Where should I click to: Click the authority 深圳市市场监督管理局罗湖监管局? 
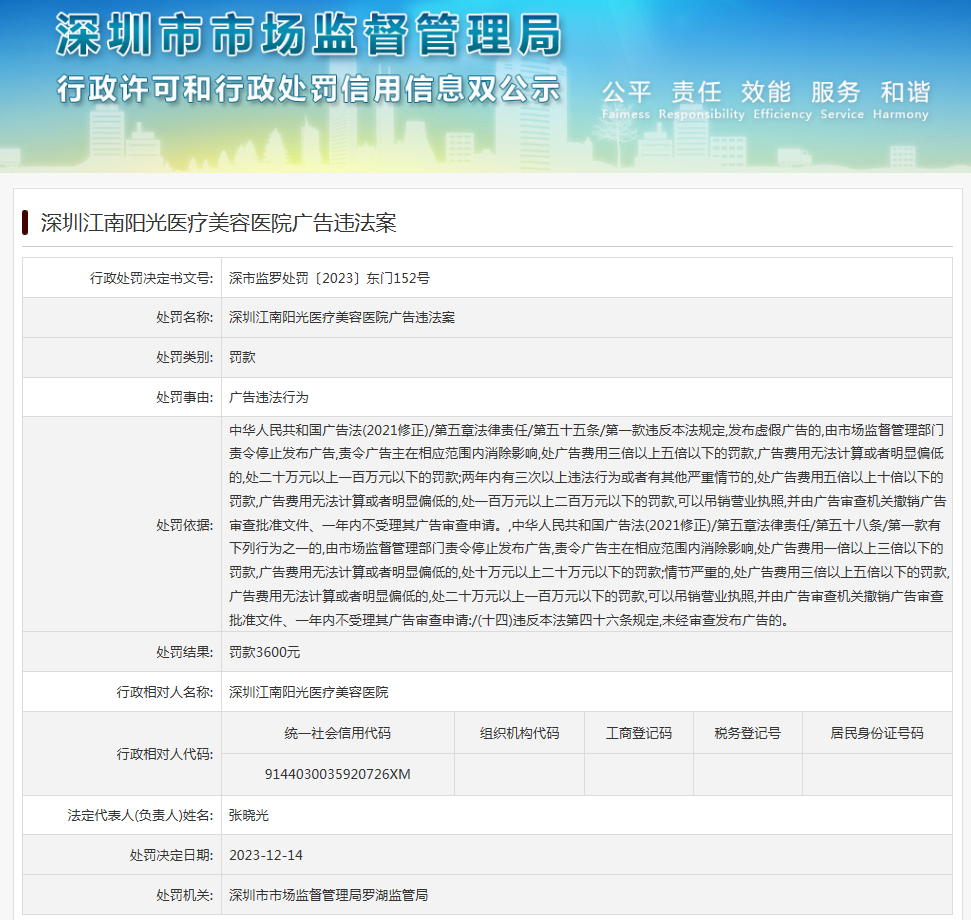(x=328, y=895)
